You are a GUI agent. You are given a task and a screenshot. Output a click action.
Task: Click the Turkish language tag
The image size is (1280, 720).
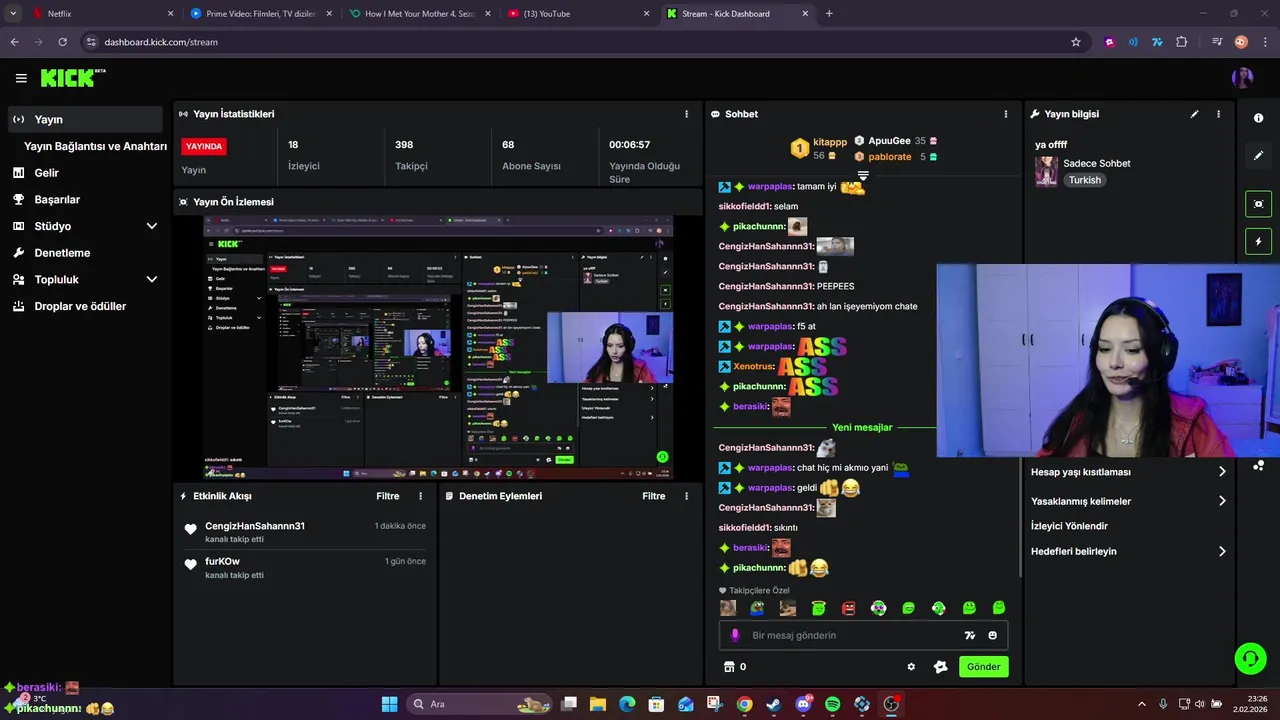pyautogui.click(x=1084, y=180)
